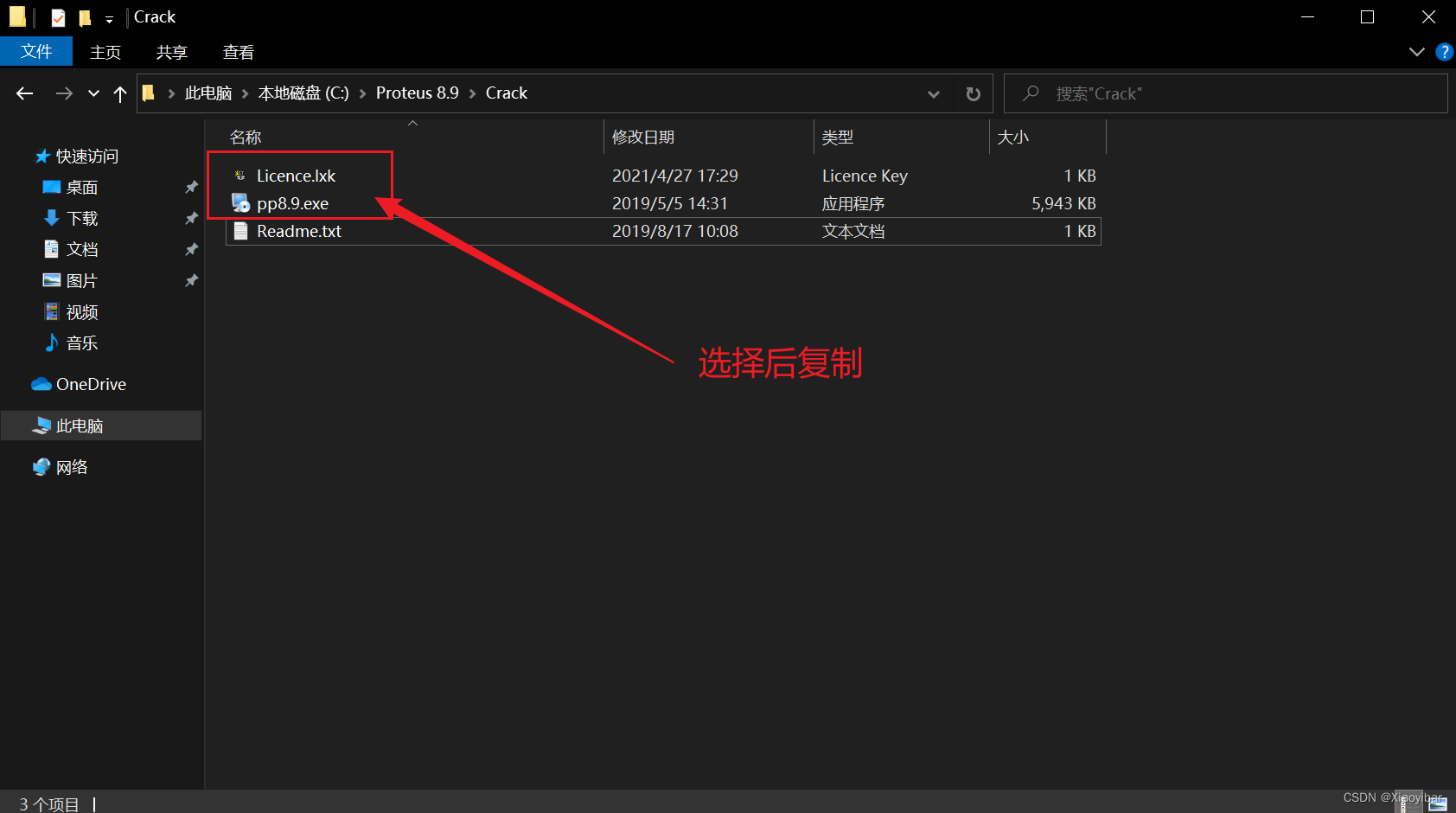
Task: Click the Forward navigation arrow
Action: pos(64,93)
